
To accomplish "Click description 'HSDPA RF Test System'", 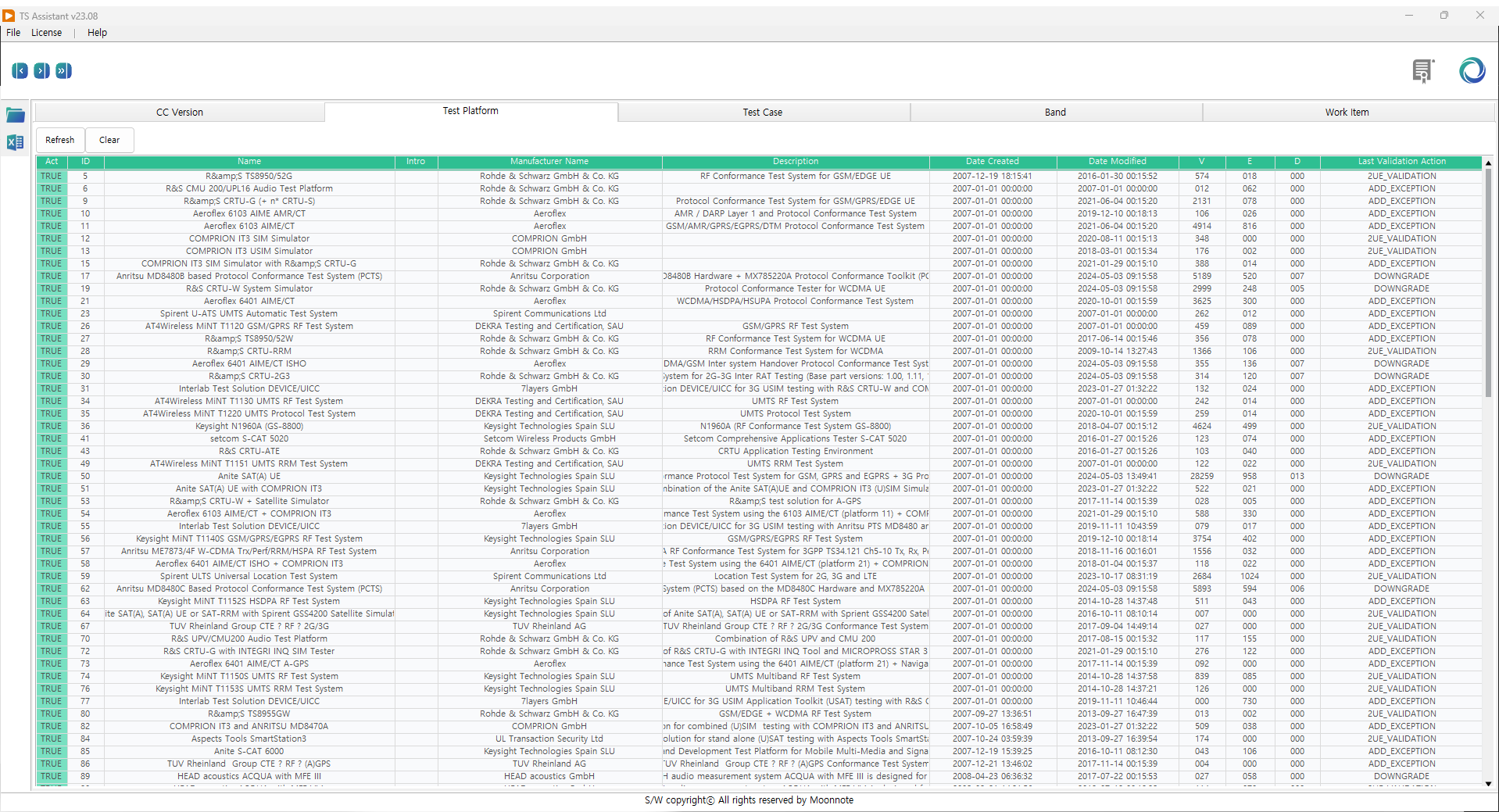I will click(x=796, y=602).
